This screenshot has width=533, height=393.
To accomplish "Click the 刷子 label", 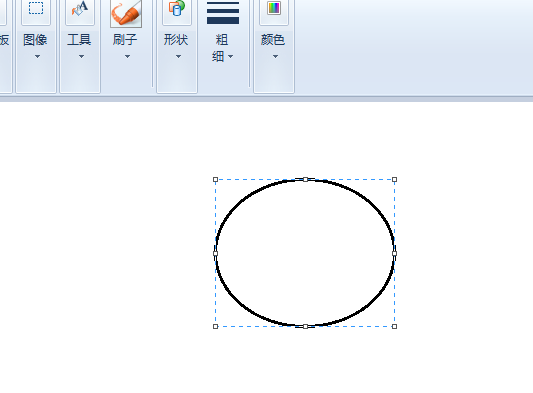I will point(125,40).
